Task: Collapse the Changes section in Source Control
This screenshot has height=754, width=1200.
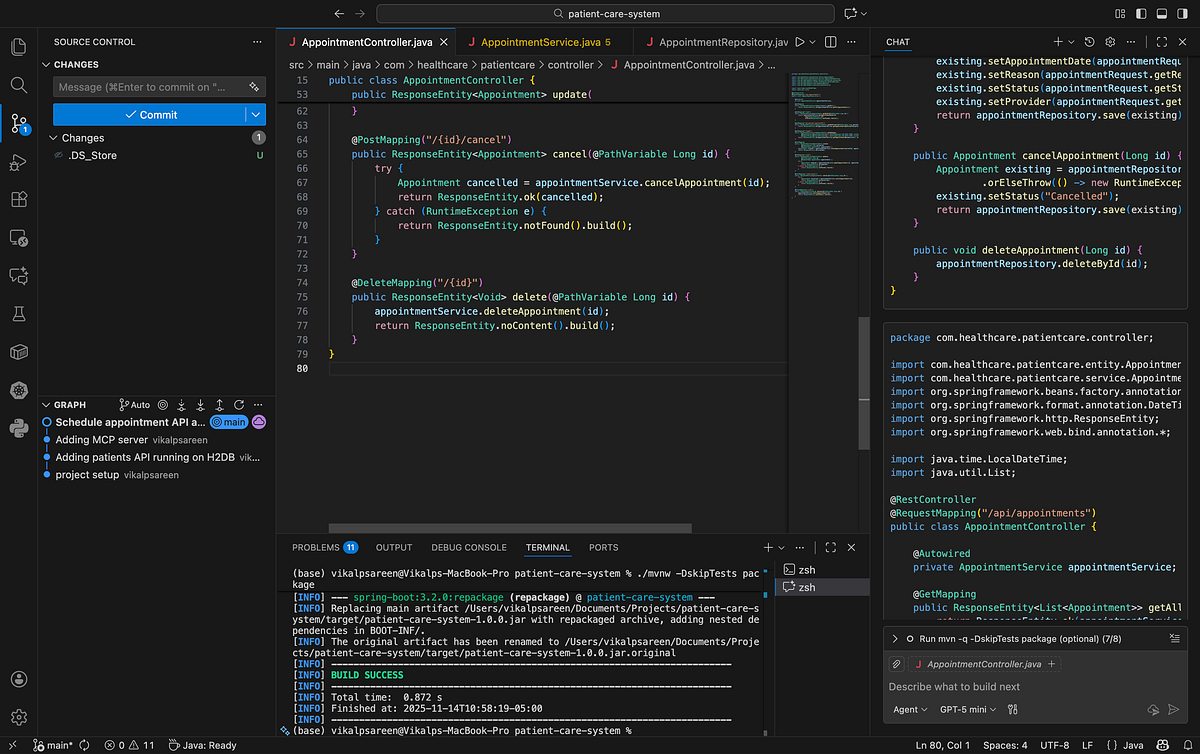Action: (46, 64)
